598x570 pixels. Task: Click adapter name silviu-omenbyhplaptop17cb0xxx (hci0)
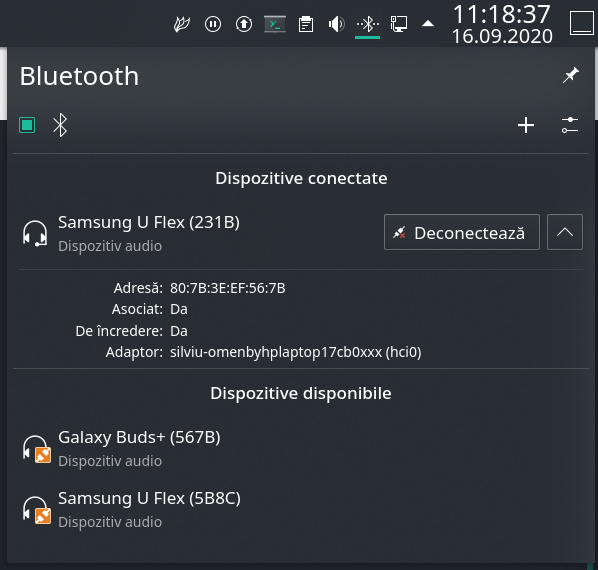pyautogui.click(x=296, y=352)
